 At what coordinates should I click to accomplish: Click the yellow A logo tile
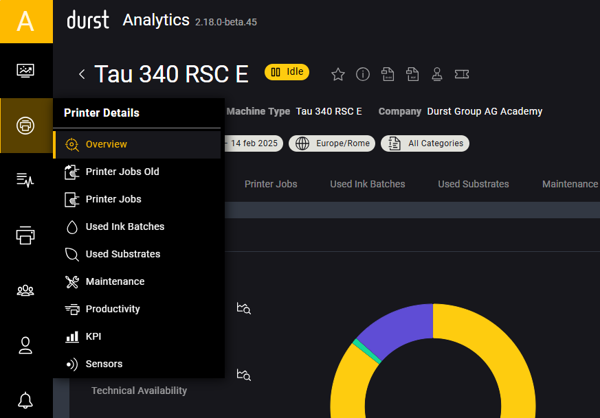click(26, 21)
